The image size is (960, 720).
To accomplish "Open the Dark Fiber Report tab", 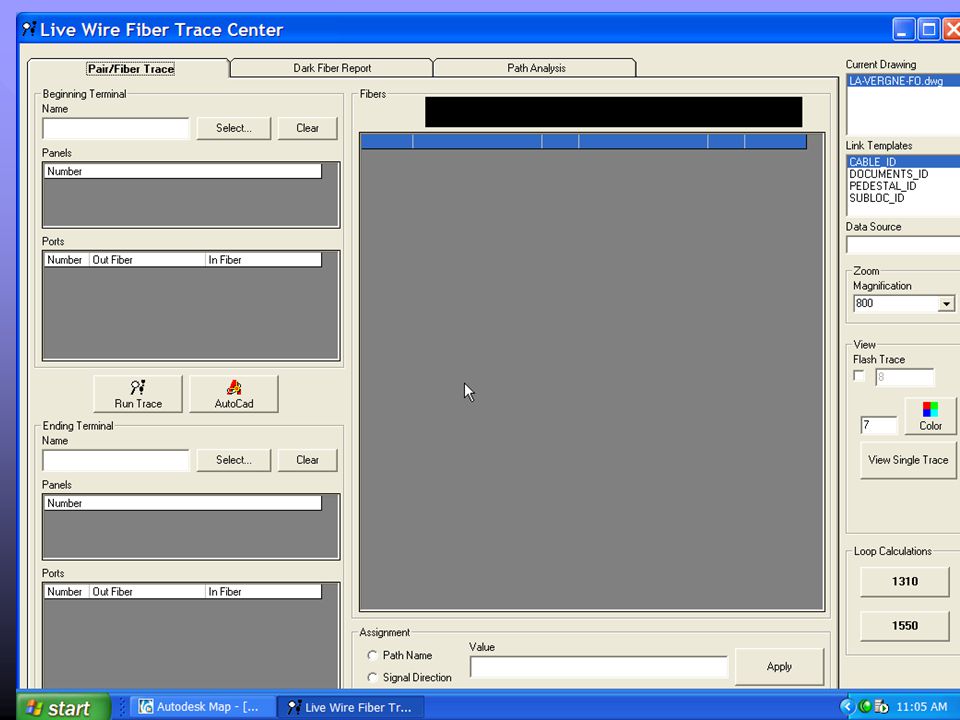I will click(332, 68).
